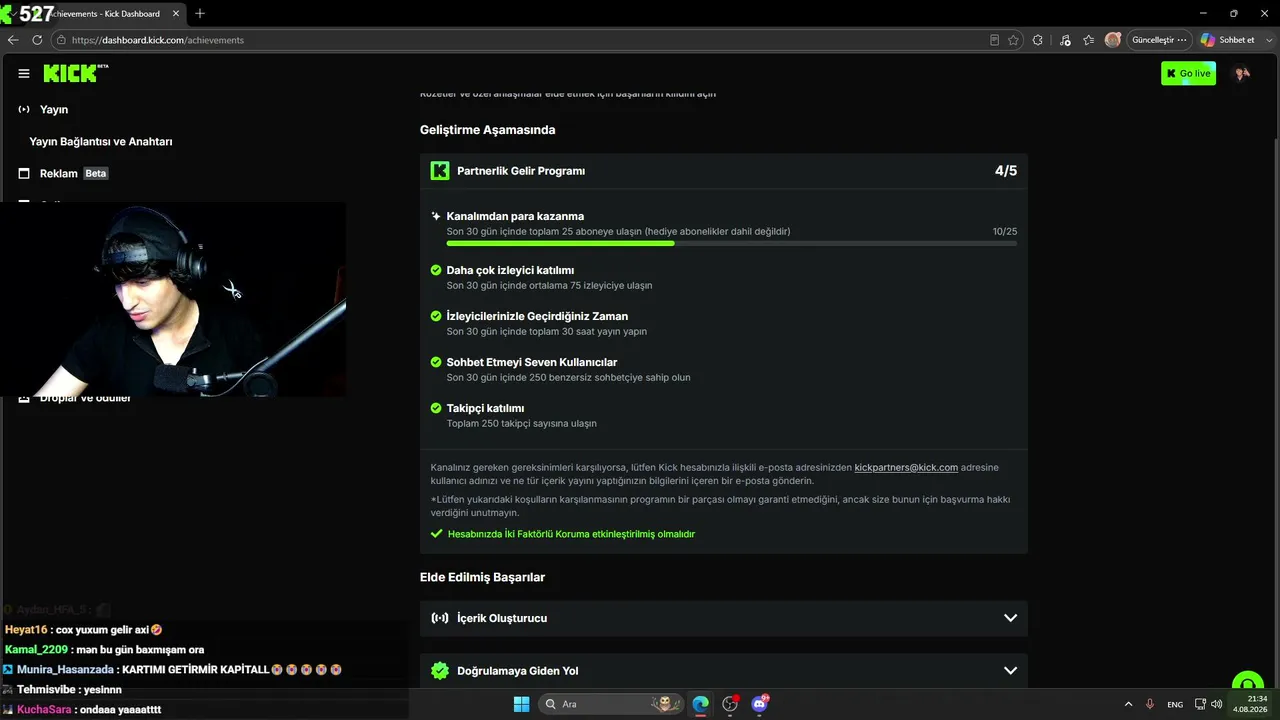Click the ENG language indicator
Viewport: 1280px width, 720px height.
tap(1175, 704)
